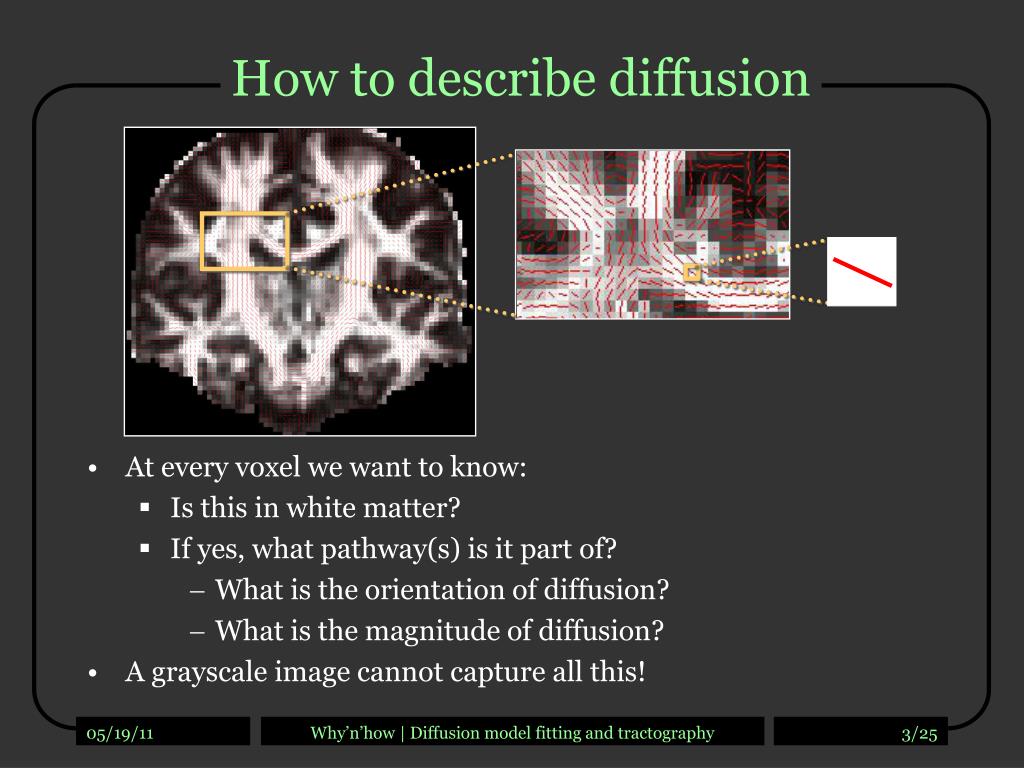
Task: Click 'If yes, what pathway(s) is it part of?'
Action: click(x=393, y=549)
